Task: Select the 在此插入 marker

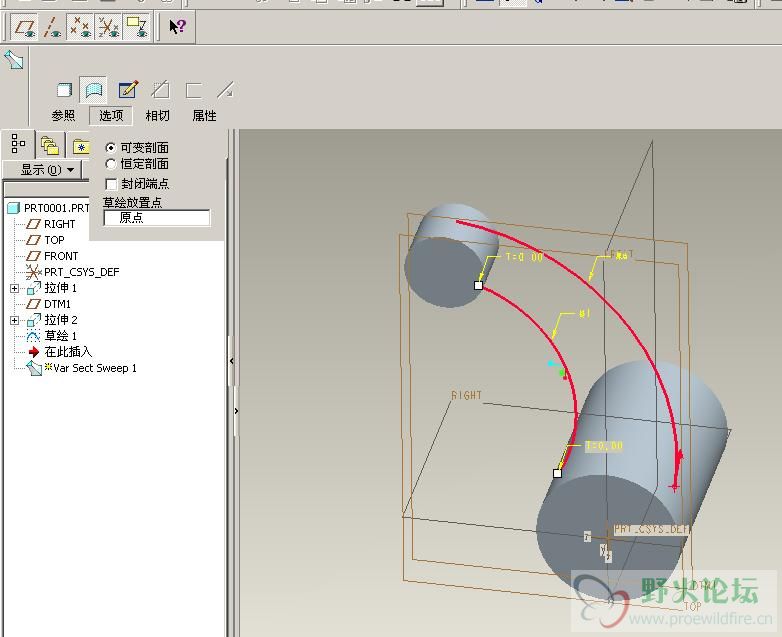Action: click(60, 352)
